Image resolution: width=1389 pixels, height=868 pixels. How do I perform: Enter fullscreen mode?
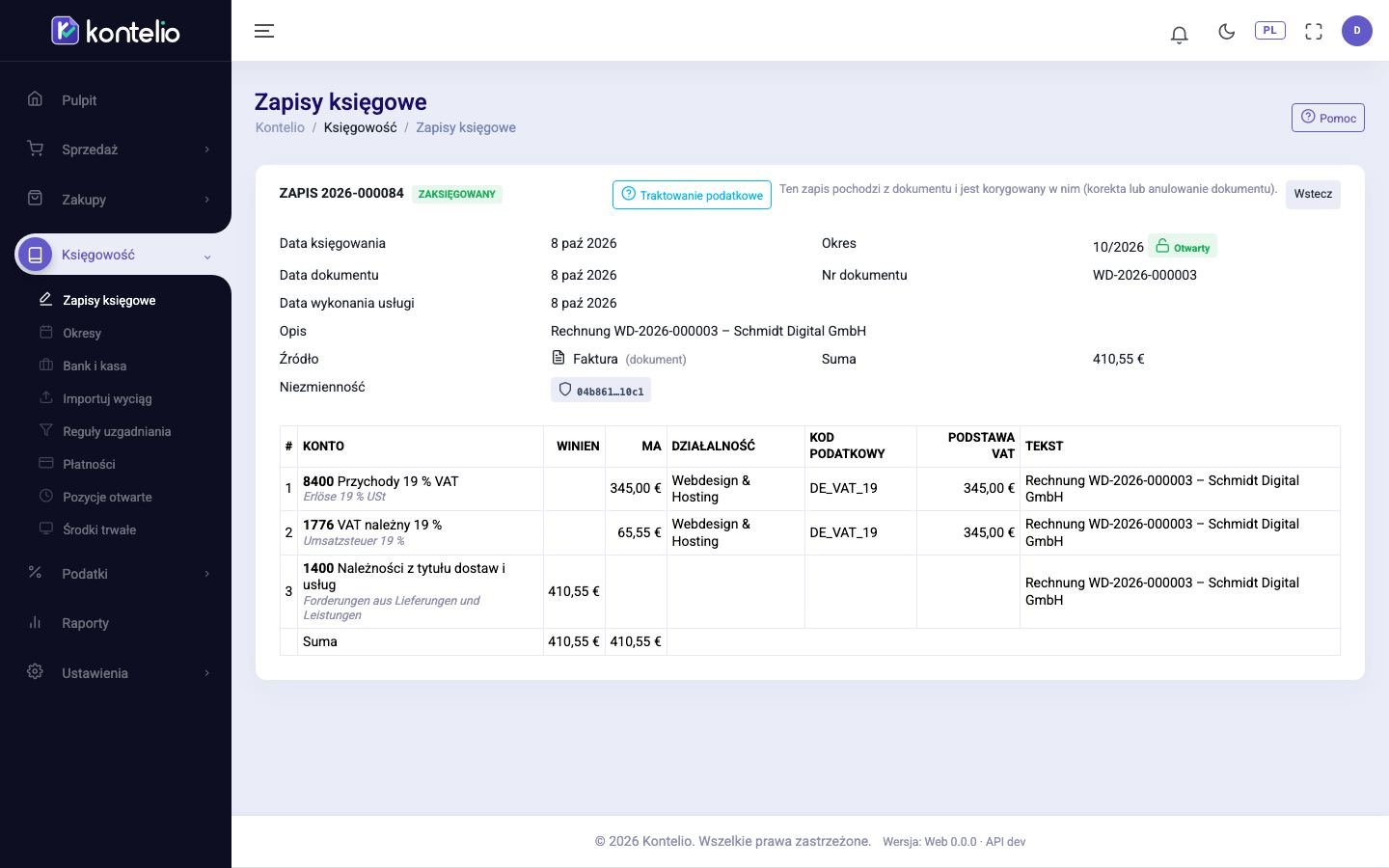pos(1314,32)
